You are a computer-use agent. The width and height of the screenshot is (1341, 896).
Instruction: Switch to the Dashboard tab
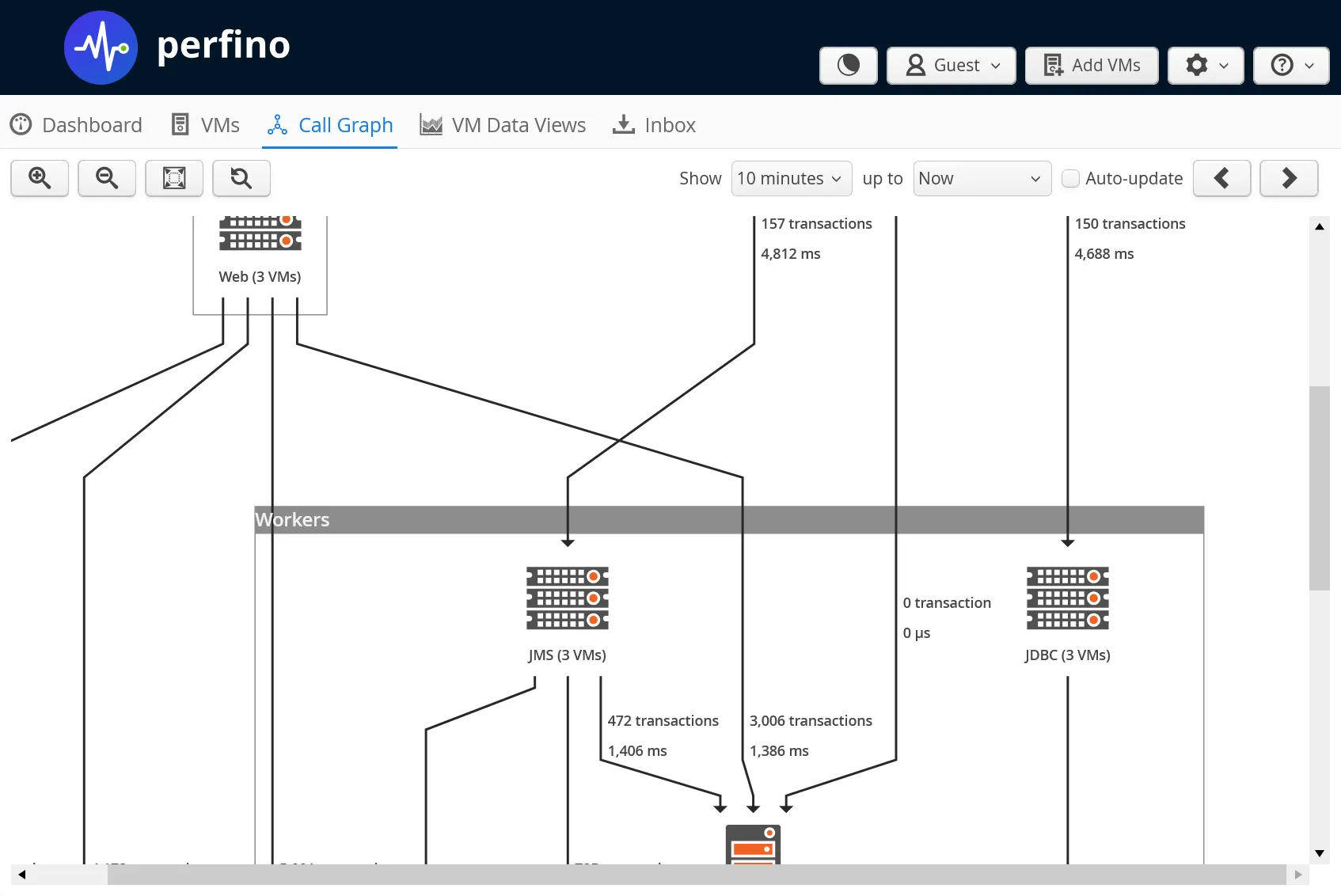(76, 125)
